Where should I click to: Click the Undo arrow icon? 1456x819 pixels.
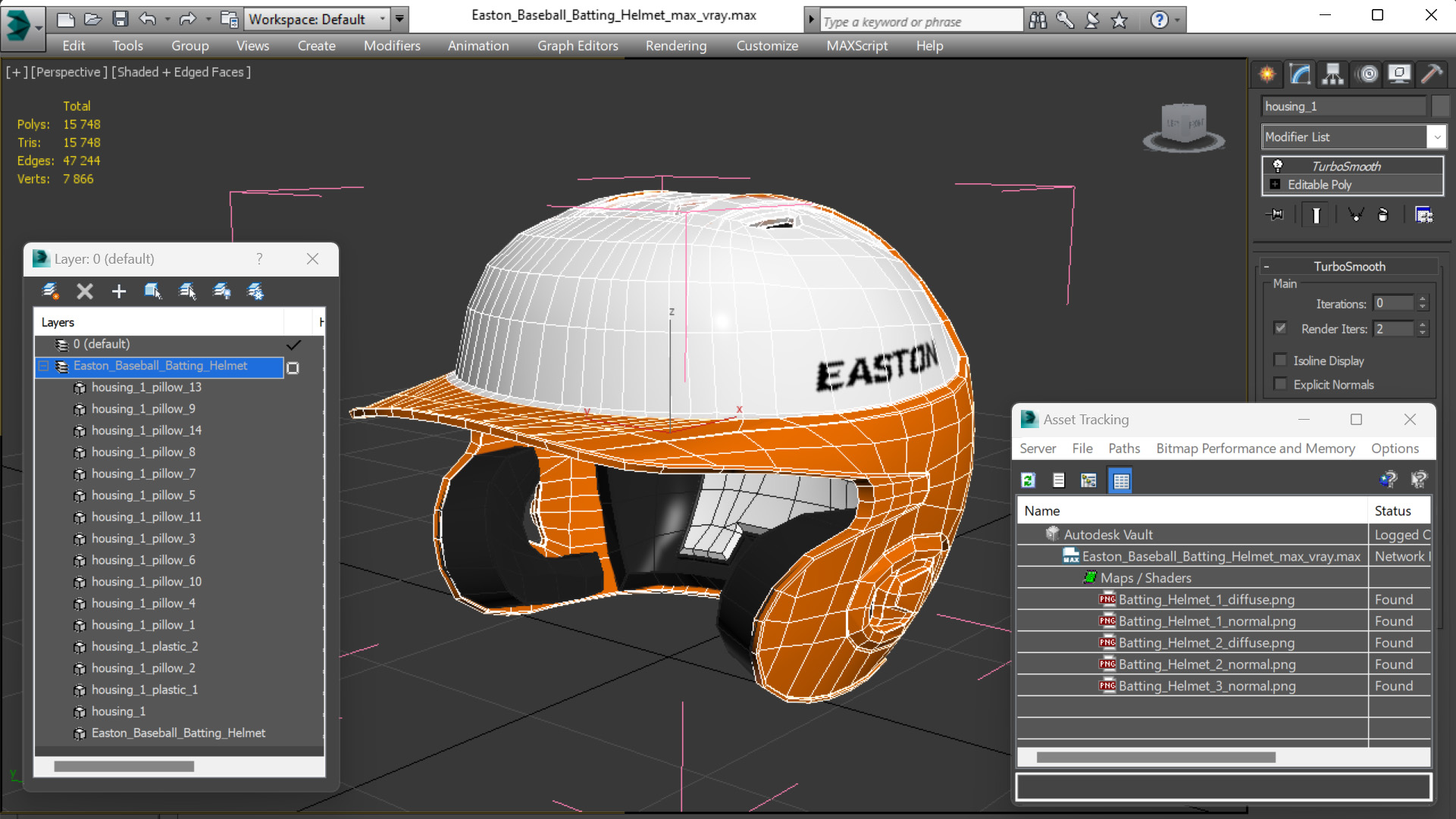tap(148, 19)
